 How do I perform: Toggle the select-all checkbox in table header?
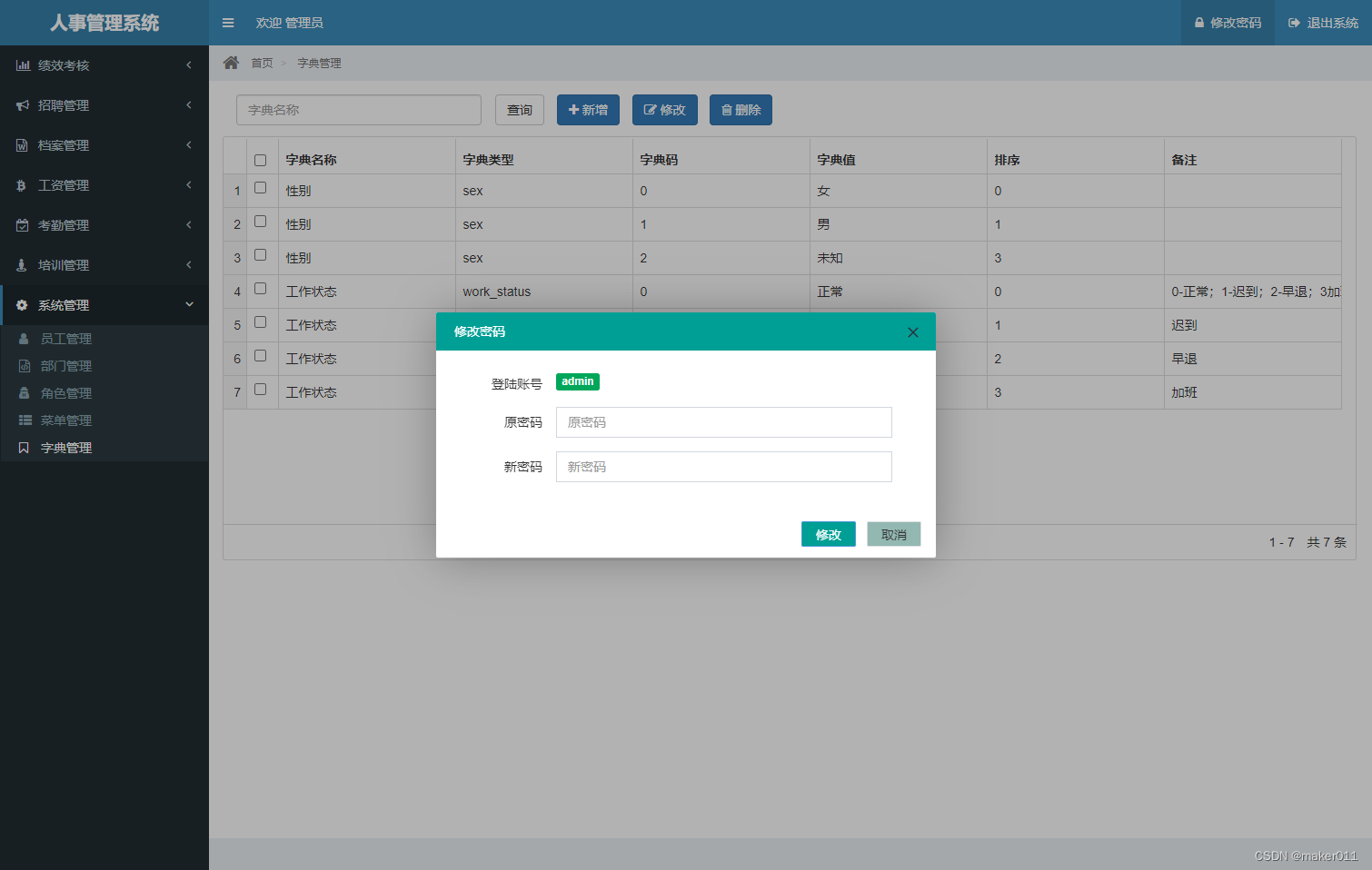[x=261, y=160]
